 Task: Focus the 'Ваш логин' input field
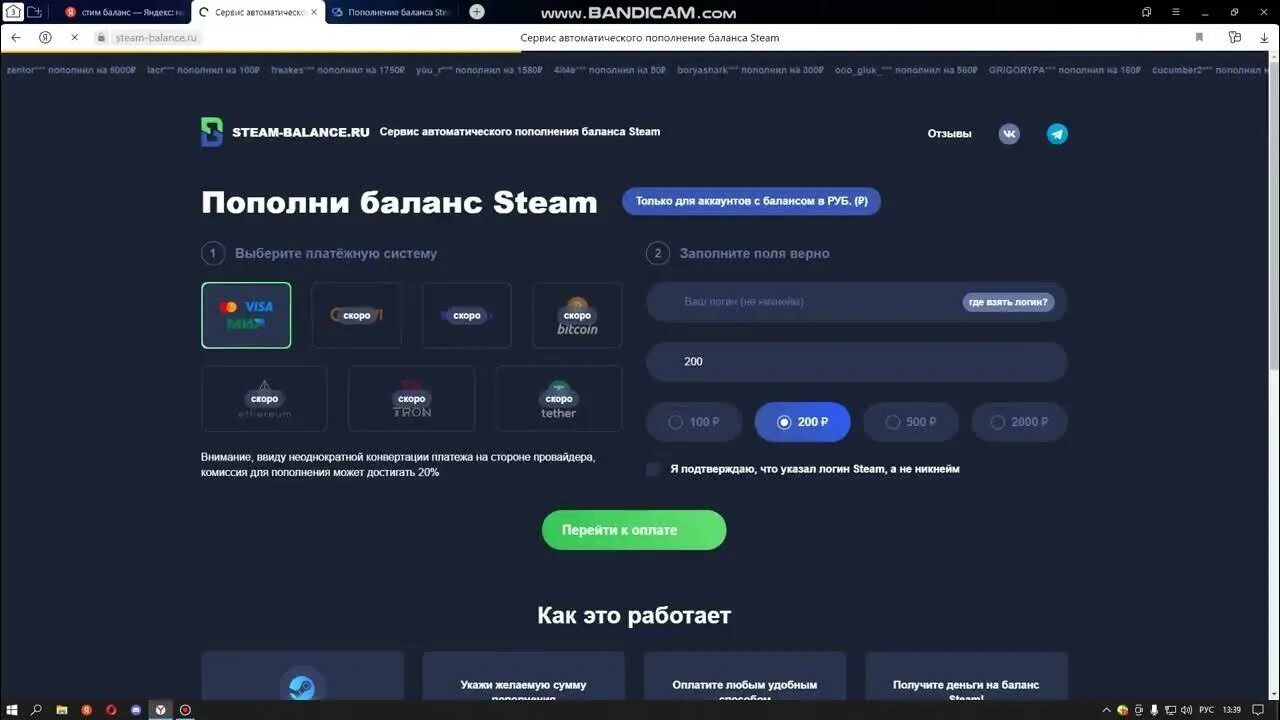coord(856,302)
